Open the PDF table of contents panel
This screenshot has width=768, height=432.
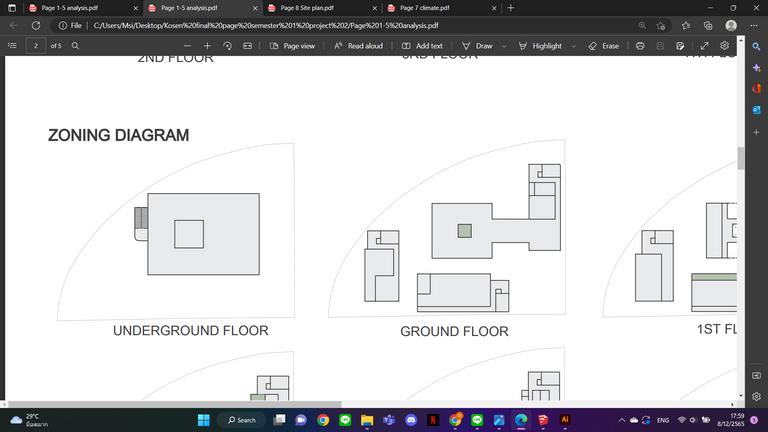[12, 46]
